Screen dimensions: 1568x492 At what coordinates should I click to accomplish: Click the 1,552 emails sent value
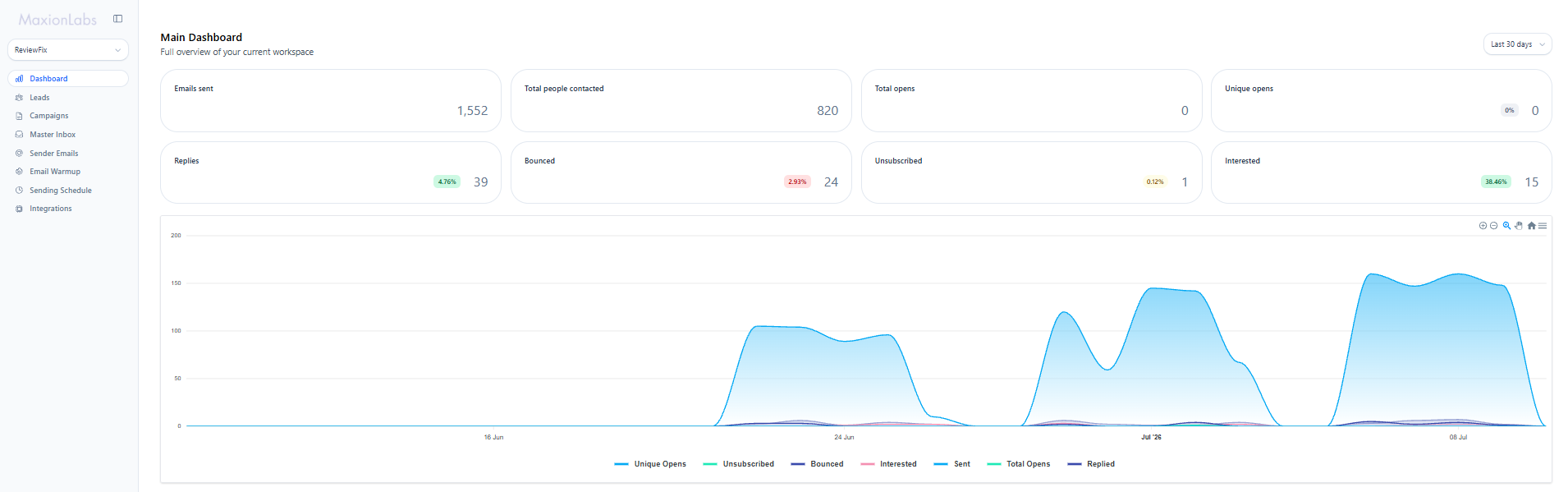[x=472, y=111]
